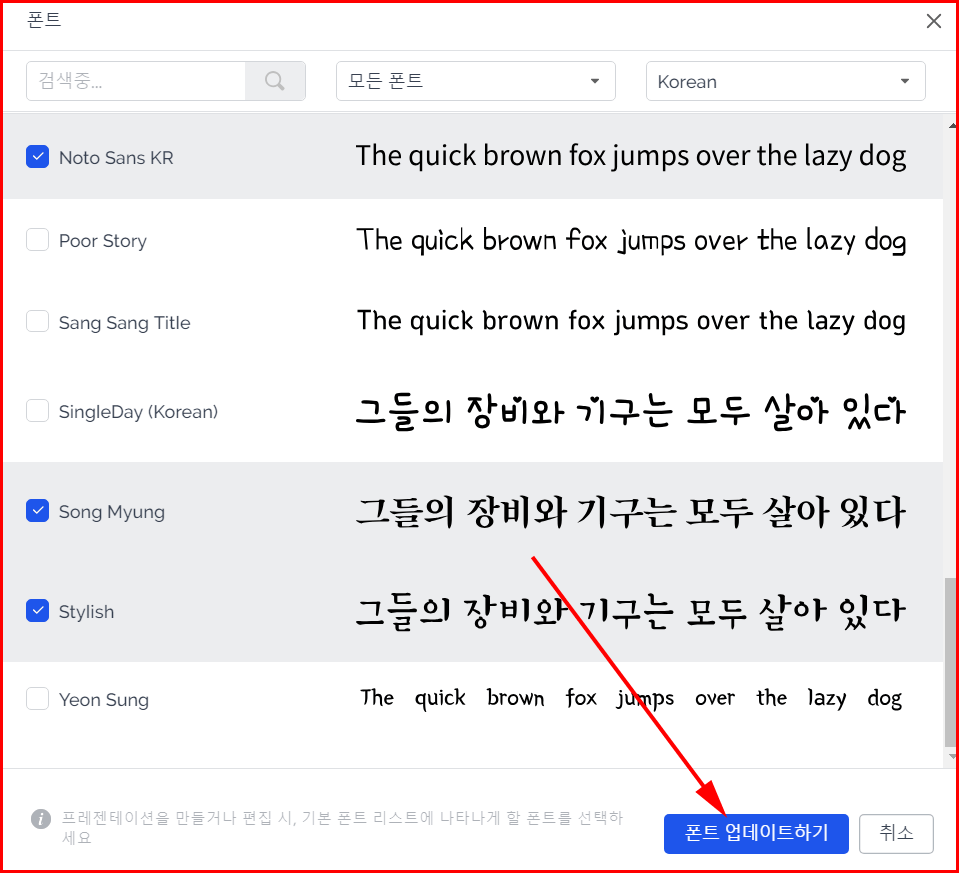Click the Sang Sang Title preview sentence
959x873 pixels.
coord(631,321)
